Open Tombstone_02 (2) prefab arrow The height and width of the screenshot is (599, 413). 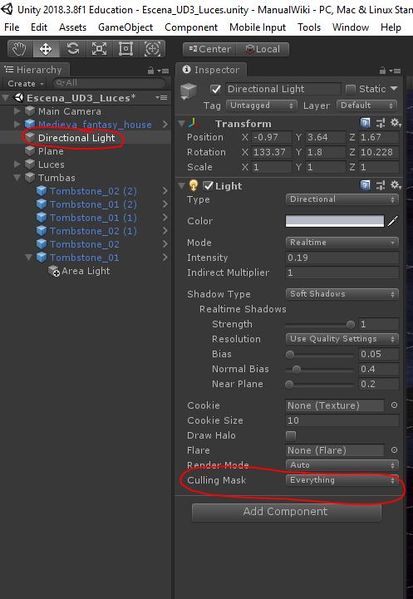[x=165, y=191]
